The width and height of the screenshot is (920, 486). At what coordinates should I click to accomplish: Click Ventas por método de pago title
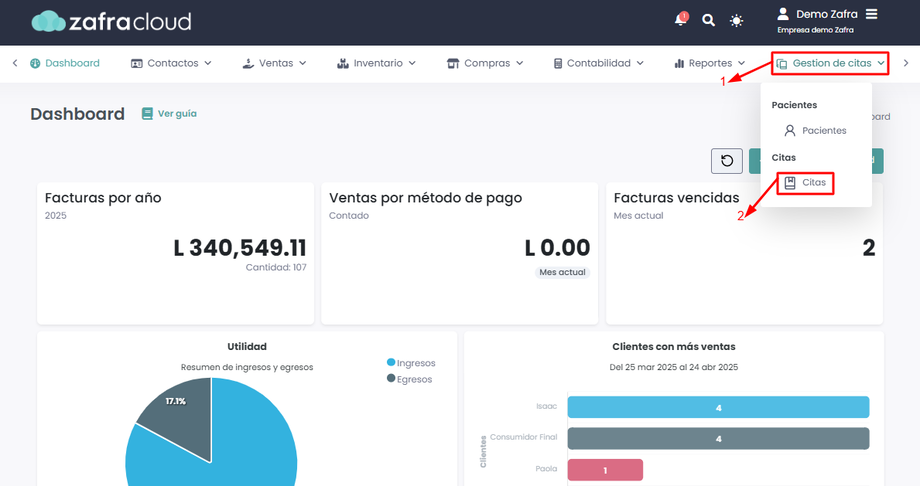click(425, 198)
